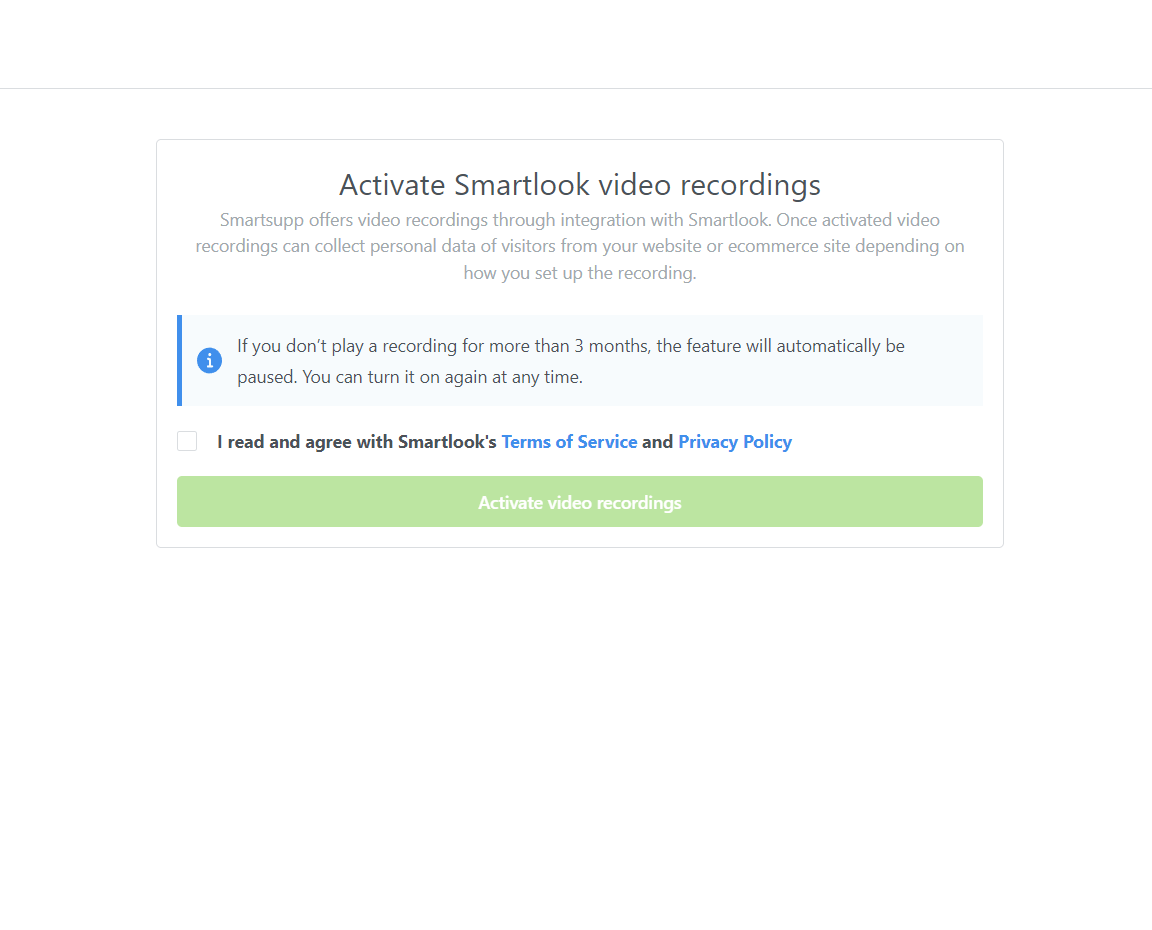The height and width of the screenshot is (930, 1152).
Task: Click the "how you set up the recording" line
Action: click(x=579, y=273)
